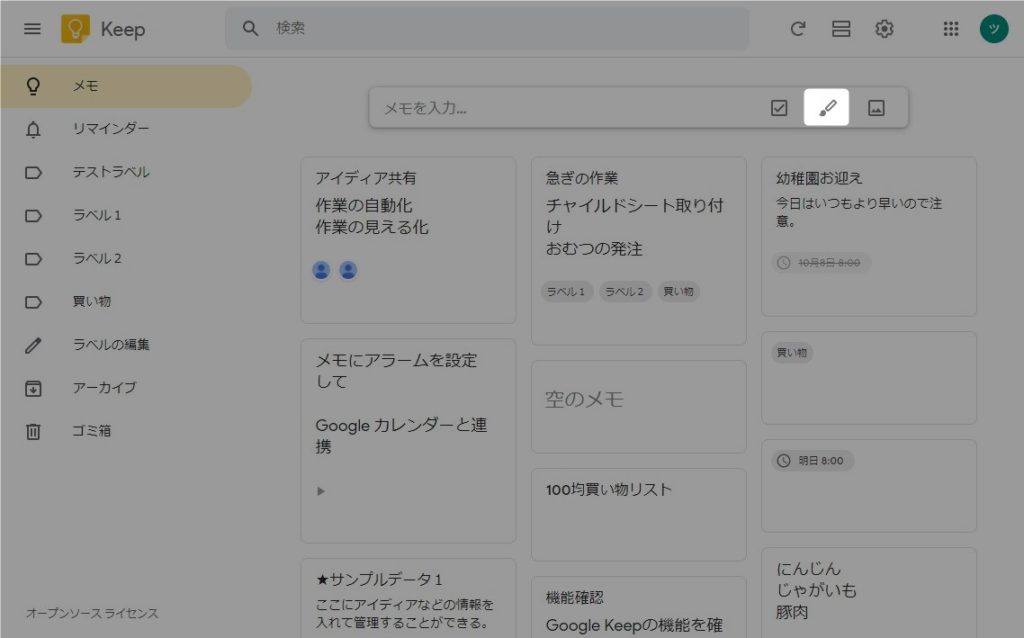This screenshot has width=1024, height=638.
Task: Click the 検索 search field
Action: point(500,29)
